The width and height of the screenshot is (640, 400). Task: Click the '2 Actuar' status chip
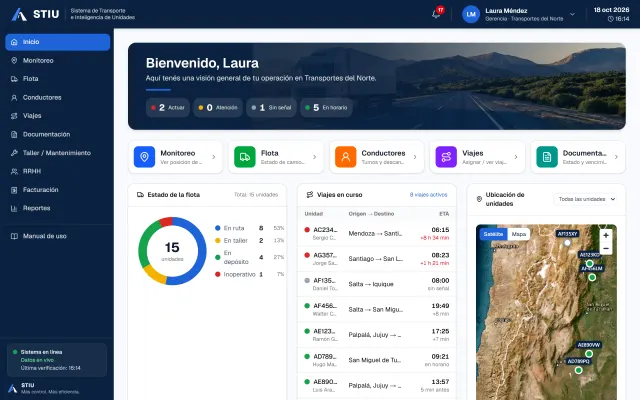pyautogui.click(x=168, y=108)
